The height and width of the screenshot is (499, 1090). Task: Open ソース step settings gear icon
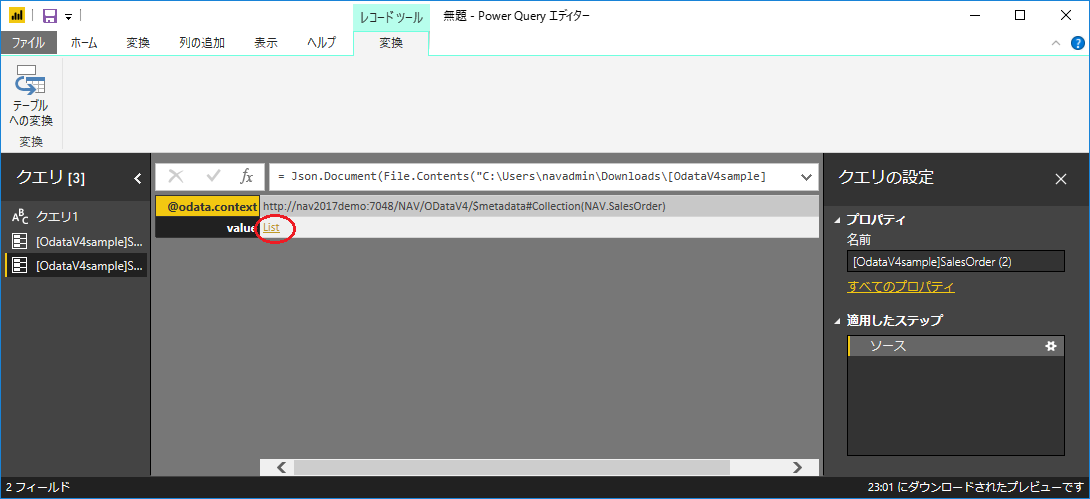(x=1050, y=345)
